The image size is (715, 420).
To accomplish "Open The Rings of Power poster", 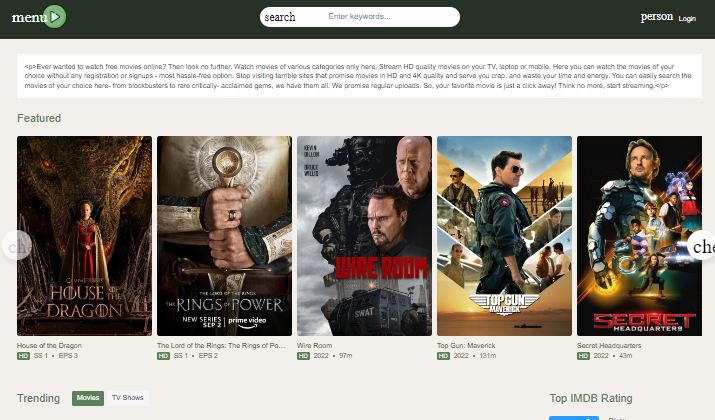I will (224, 236).
